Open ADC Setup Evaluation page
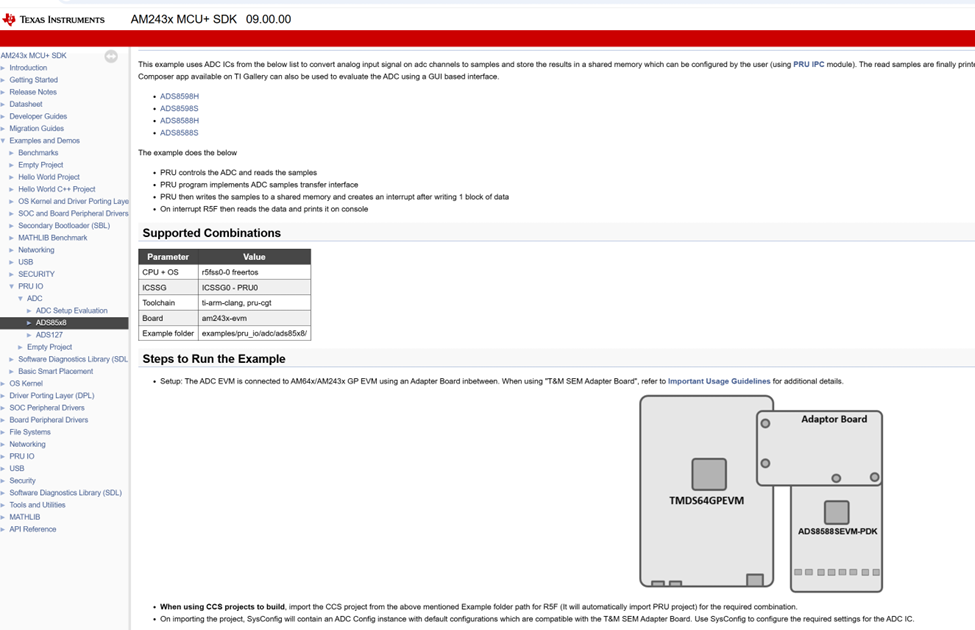This screenshot has width=975, height=630. [72, 310]
